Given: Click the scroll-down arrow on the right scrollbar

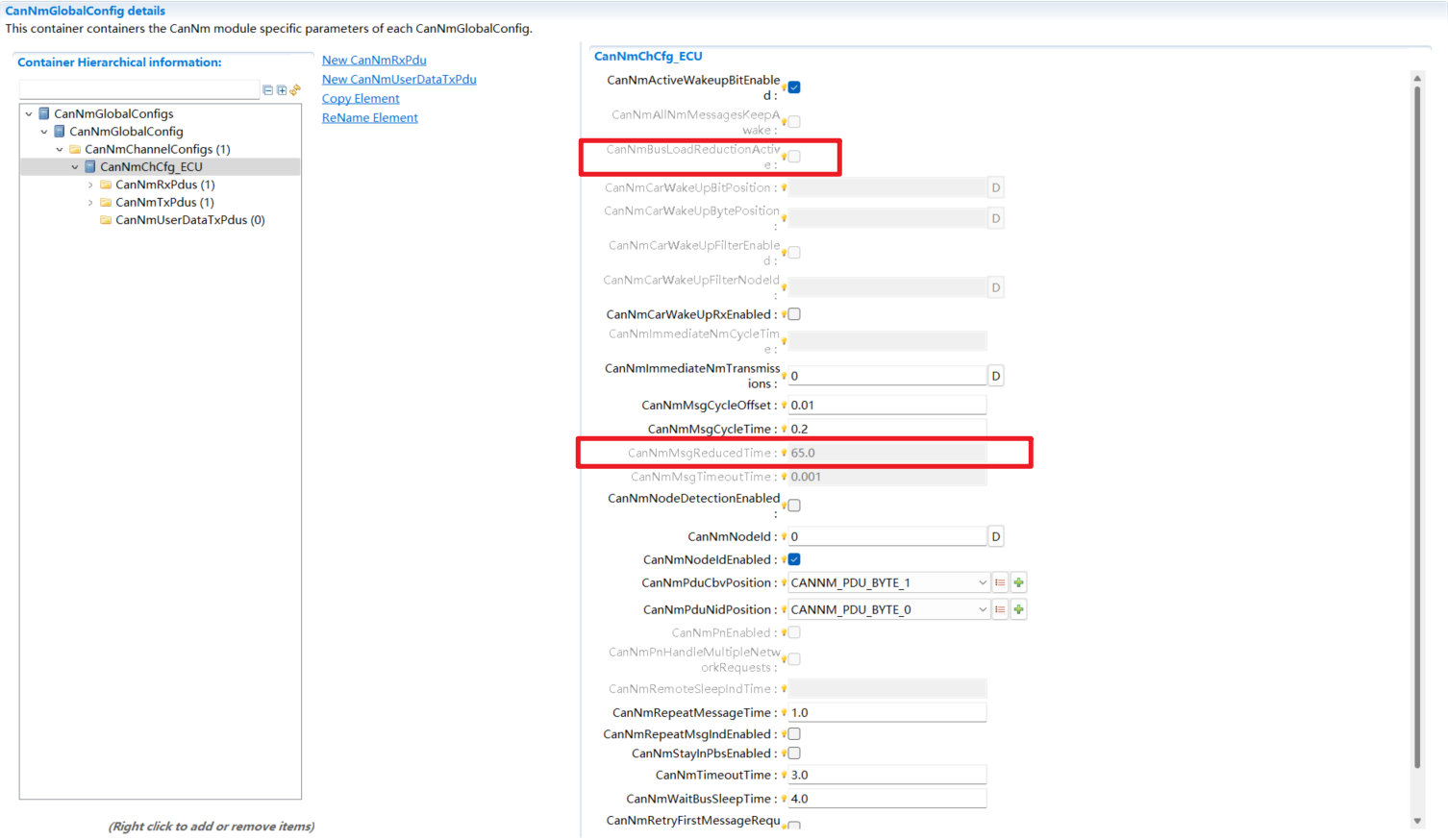Looking at the screenshot, I should pyautogui.click(x=1416, y=822).
